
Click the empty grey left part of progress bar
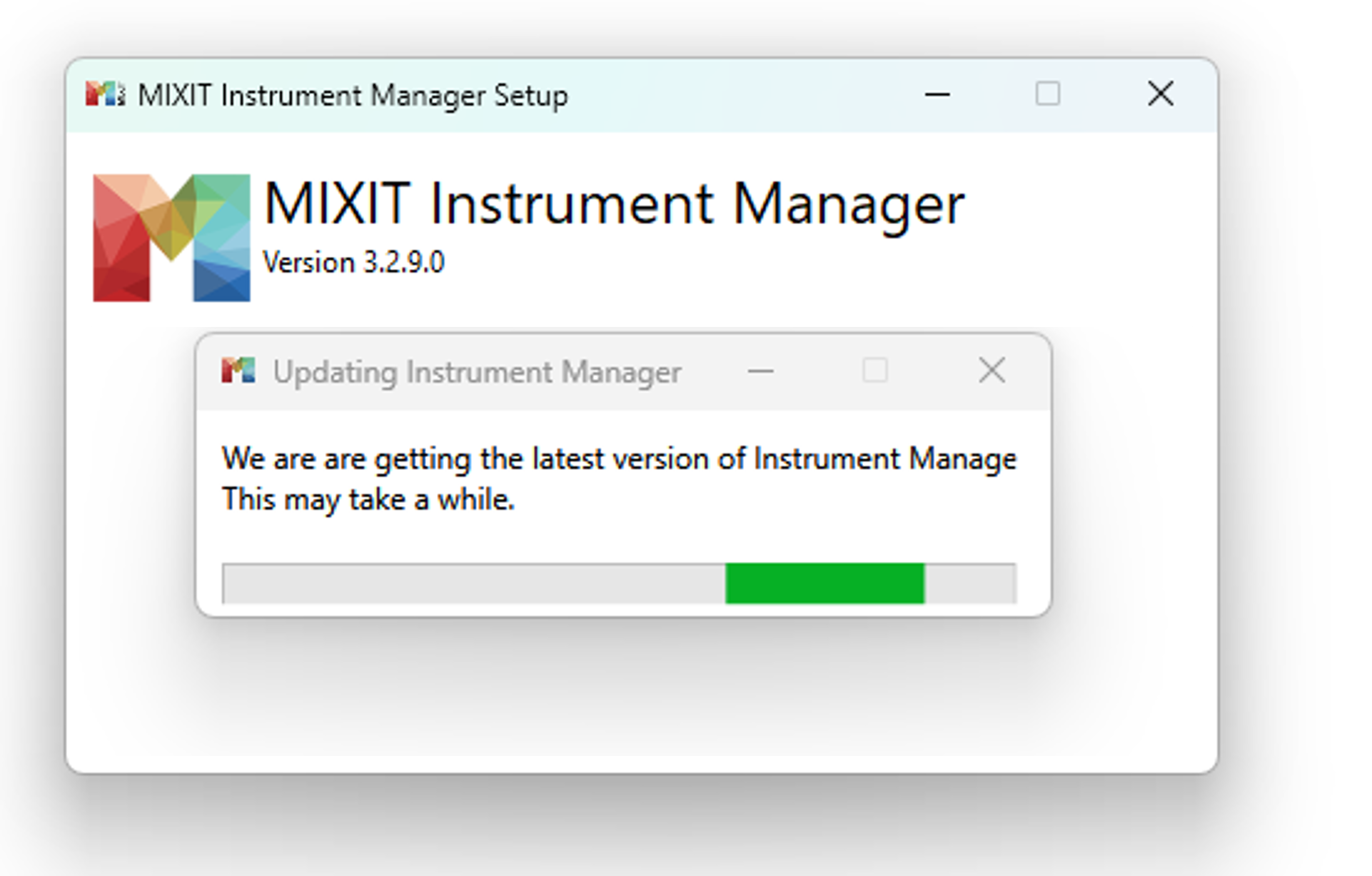point(471,583)
